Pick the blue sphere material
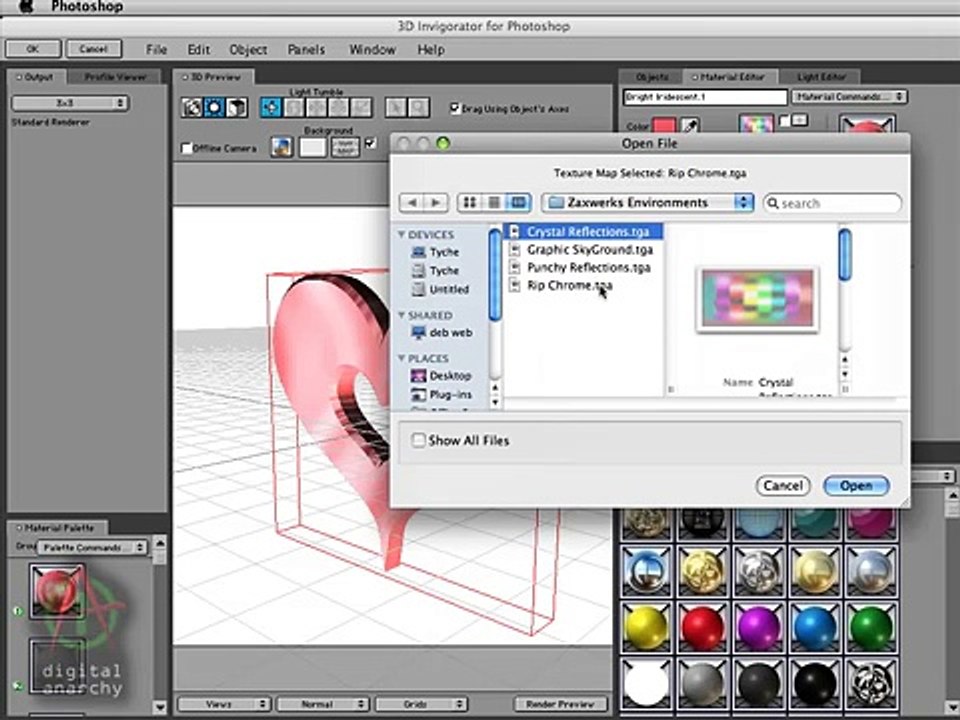 [x=814, y=629]
